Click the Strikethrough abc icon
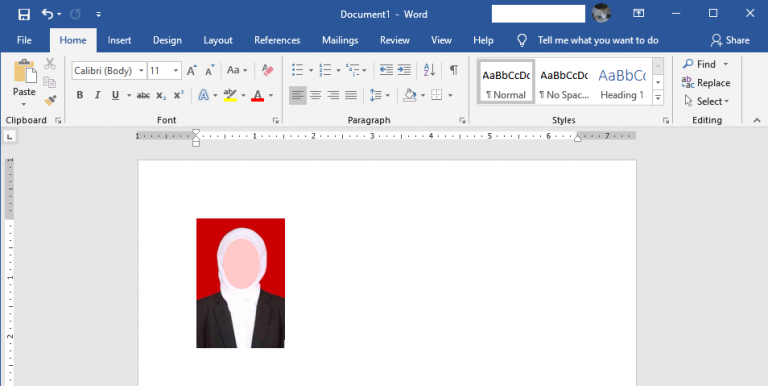768x386 pixels. 143,96
